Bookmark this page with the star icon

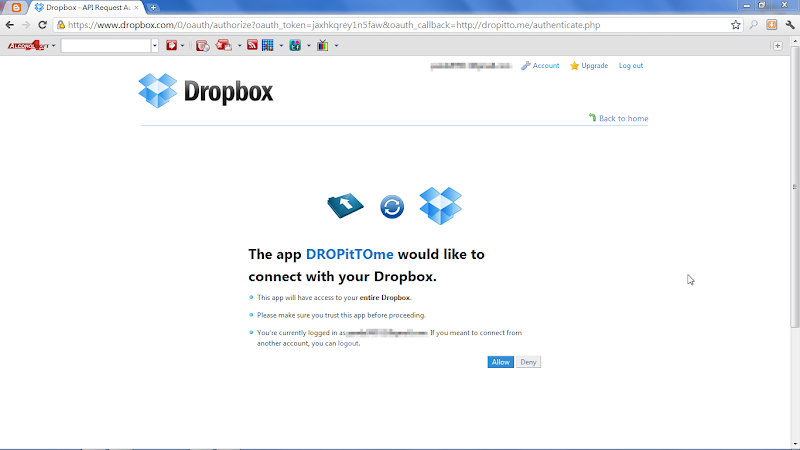tap(736, 24)
